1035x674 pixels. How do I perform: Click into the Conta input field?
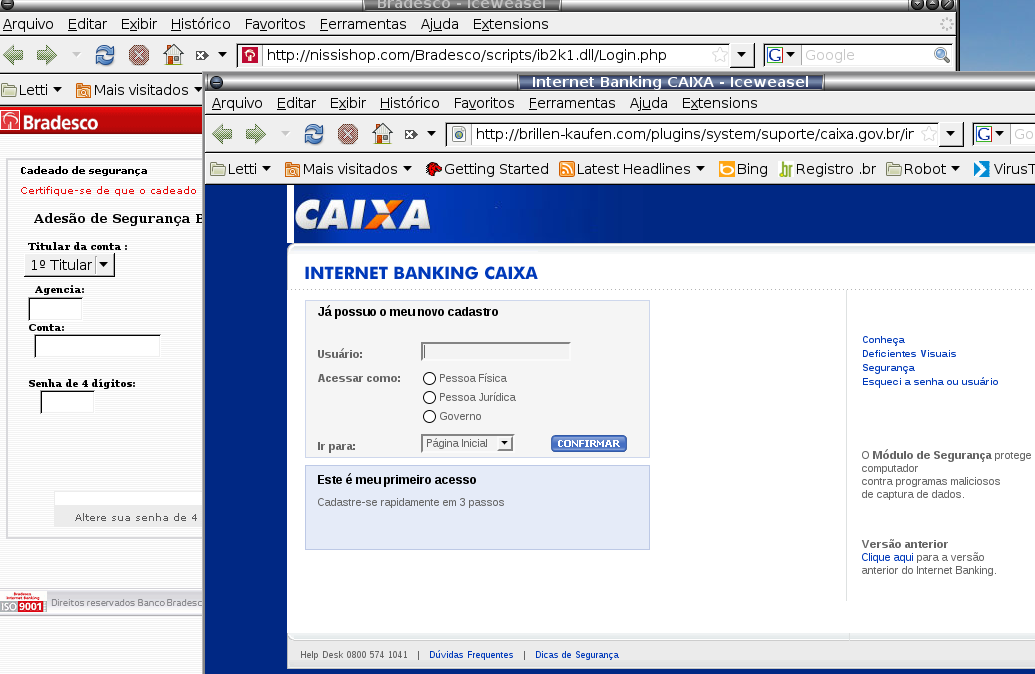point(97,346)
